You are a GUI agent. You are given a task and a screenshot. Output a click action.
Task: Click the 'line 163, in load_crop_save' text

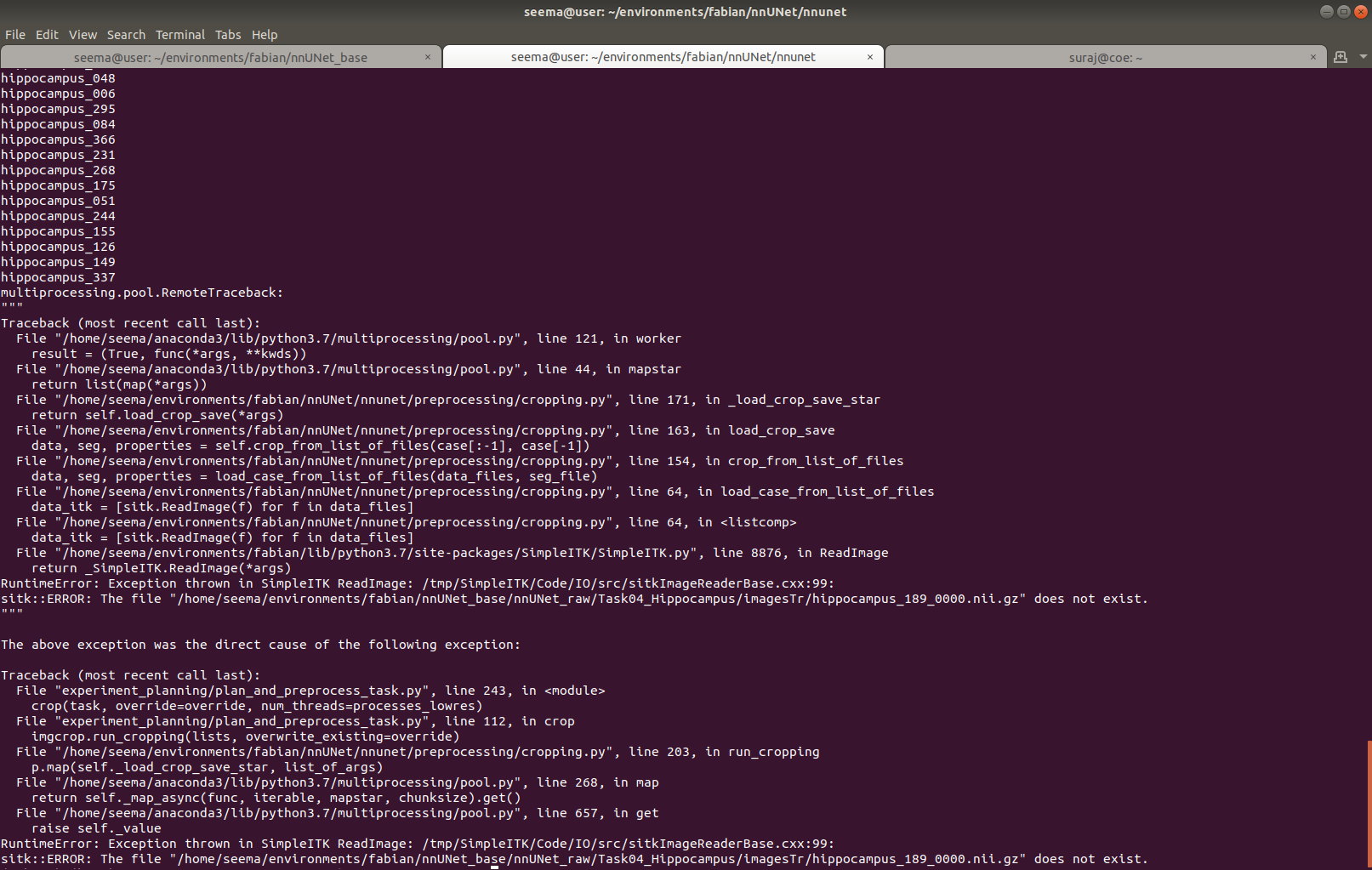coord(732,430)
